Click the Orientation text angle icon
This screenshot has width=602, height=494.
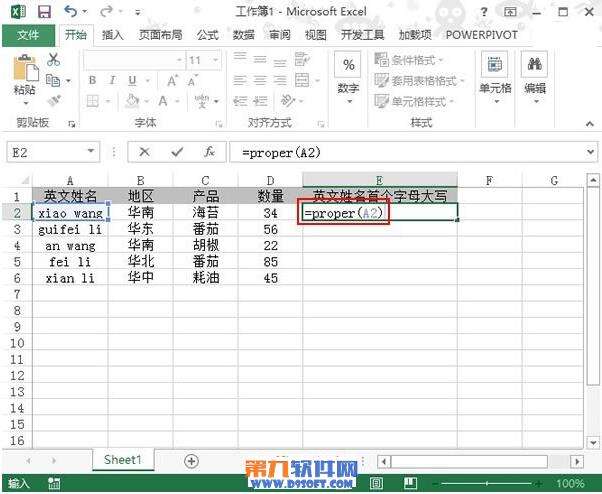[288, 101]
